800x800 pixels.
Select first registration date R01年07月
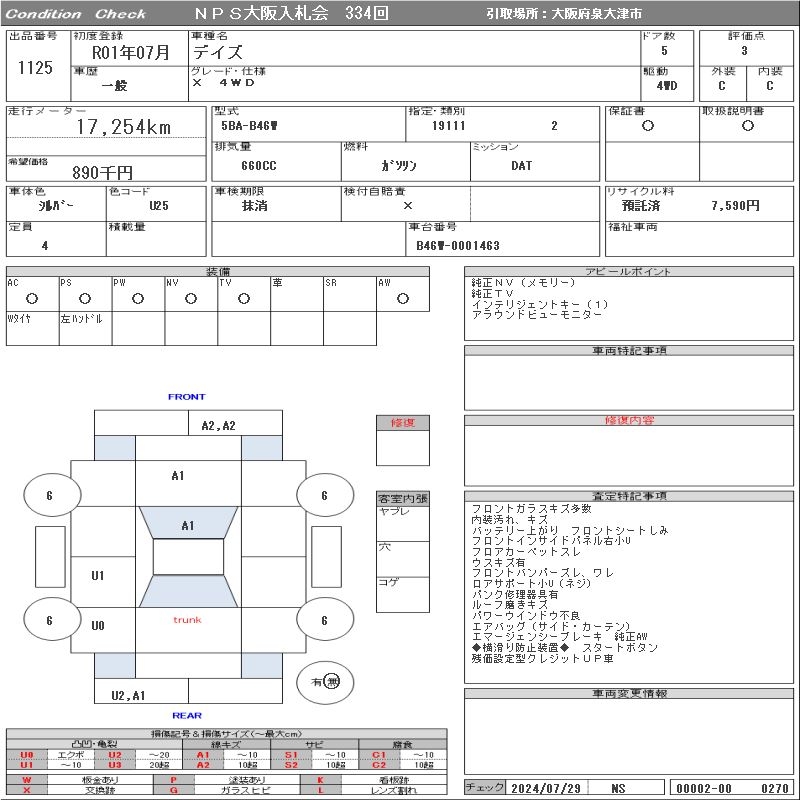point(131,52)
